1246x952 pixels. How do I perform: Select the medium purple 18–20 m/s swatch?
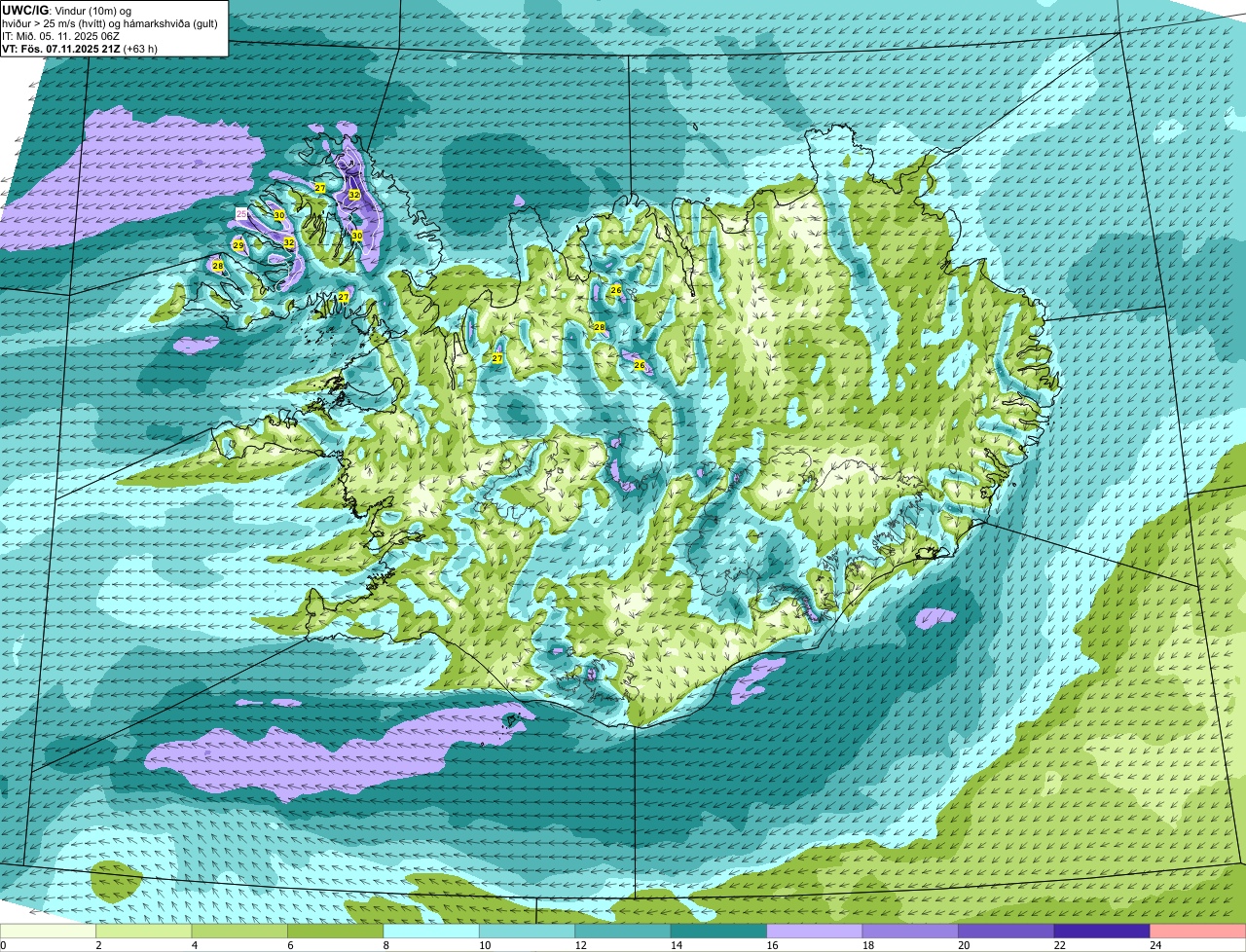912,931
